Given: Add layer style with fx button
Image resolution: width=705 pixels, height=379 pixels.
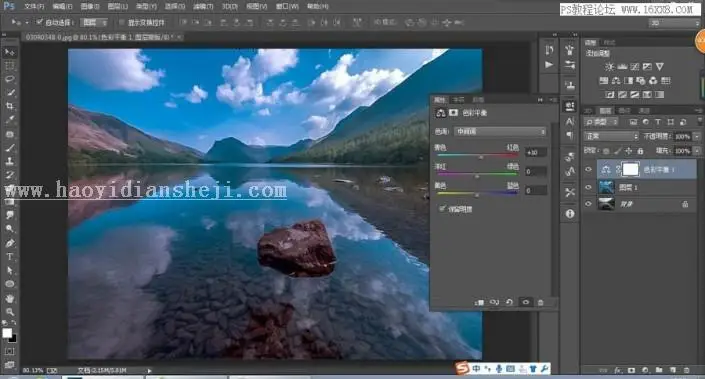Looking at the screenshot, I should pos(618,370).
